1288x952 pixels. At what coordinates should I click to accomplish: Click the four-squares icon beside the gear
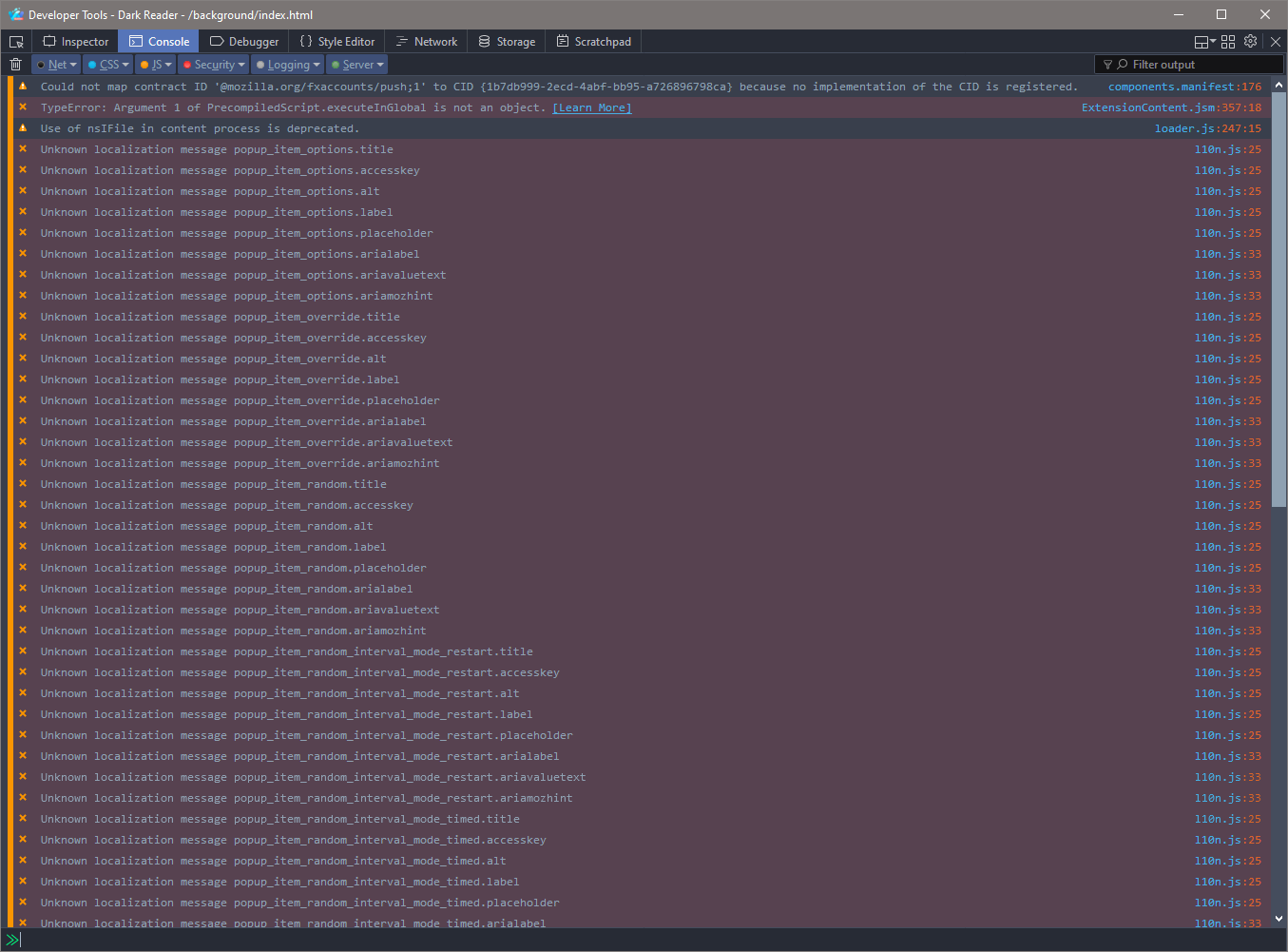1228,42
